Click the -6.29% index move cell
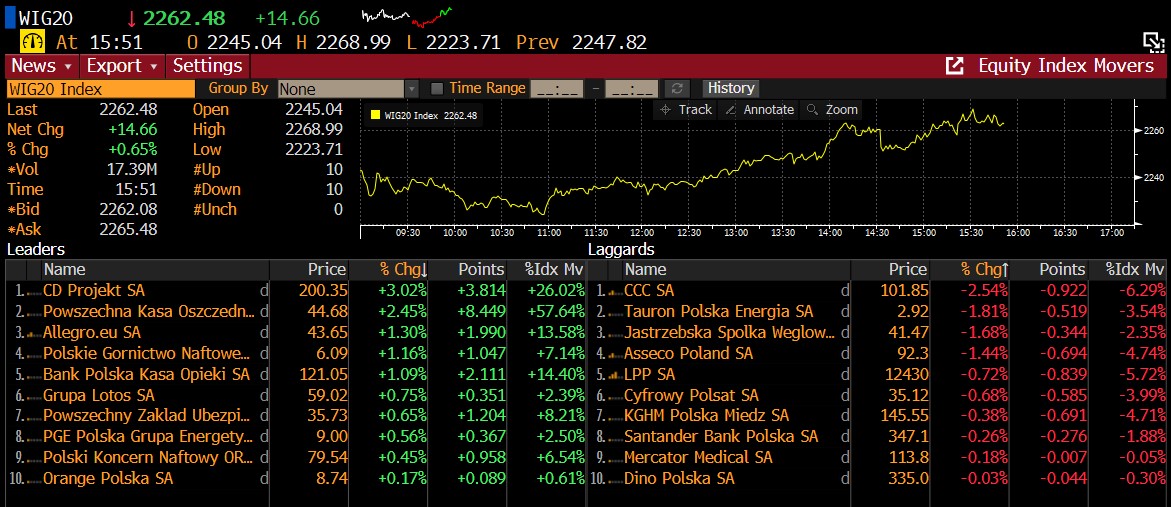Image resolution: width=1171 pixels, height=507 pixels. click(1143, 290)
